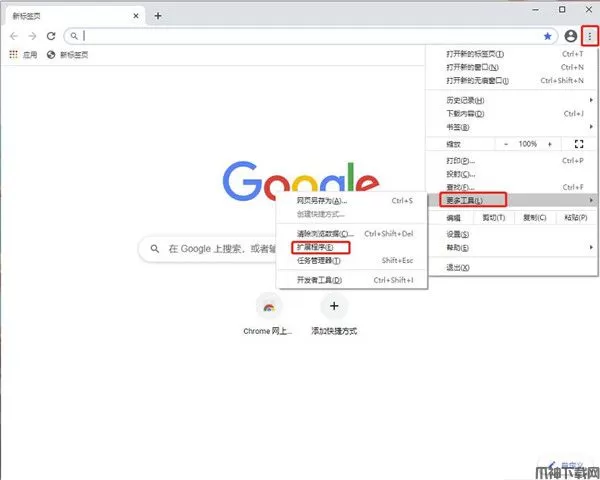Click the browser forward arrow
Image resolution: width=600 pixels, height=480 pixels.
pyautogui.click(x=33, y=36)
